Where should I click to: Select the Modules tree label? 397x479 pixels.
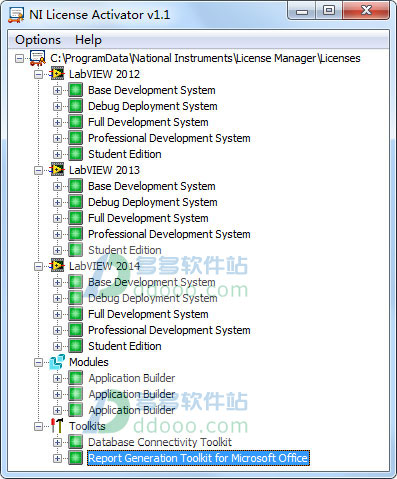coord(89,362)
